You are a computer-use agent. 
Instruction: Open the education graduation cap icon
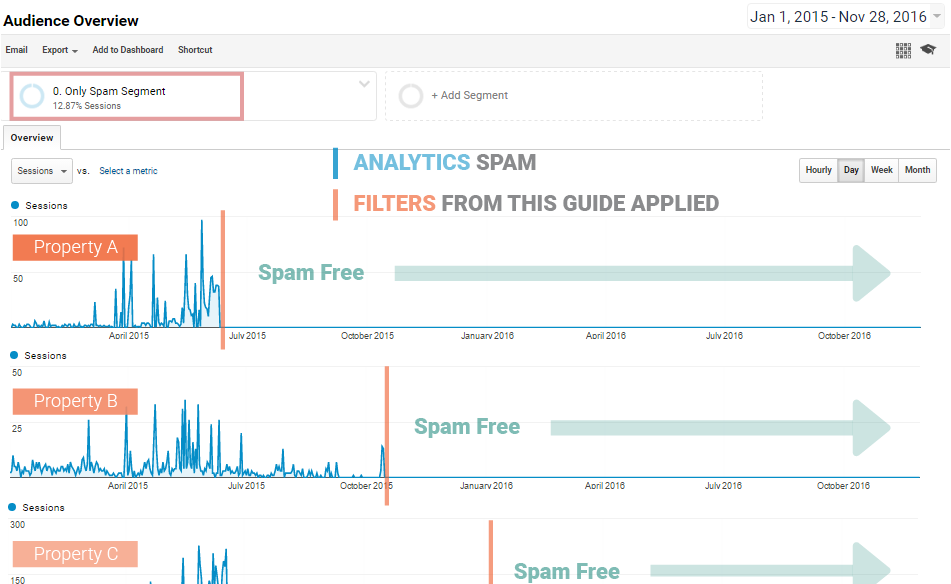coord(928,49)
